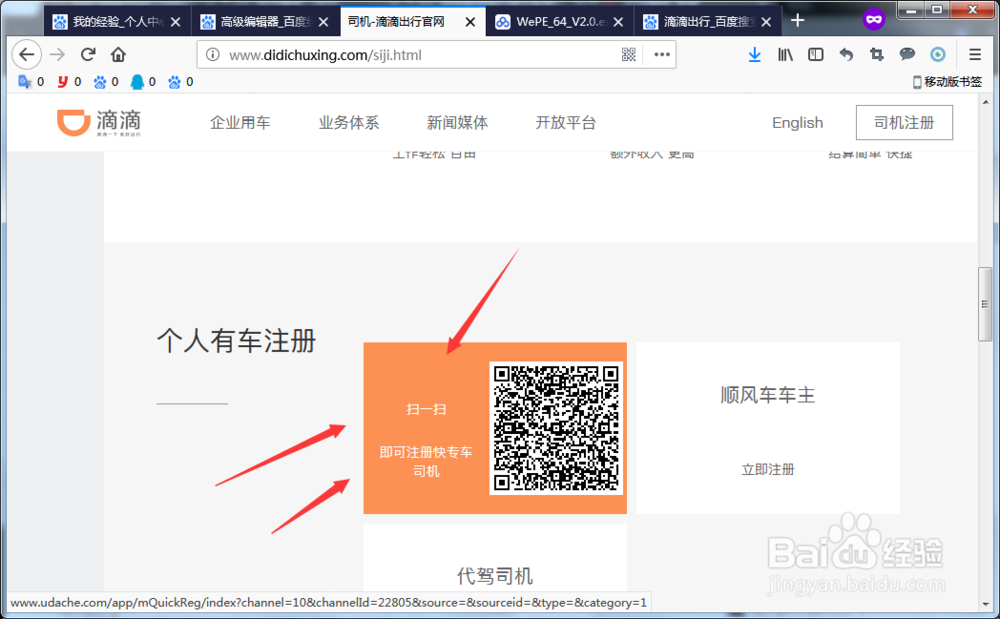The height and width of the screenshot is (619, 1000).
Task: Click the QQ penguin bookmark icon
Action: 137,82
